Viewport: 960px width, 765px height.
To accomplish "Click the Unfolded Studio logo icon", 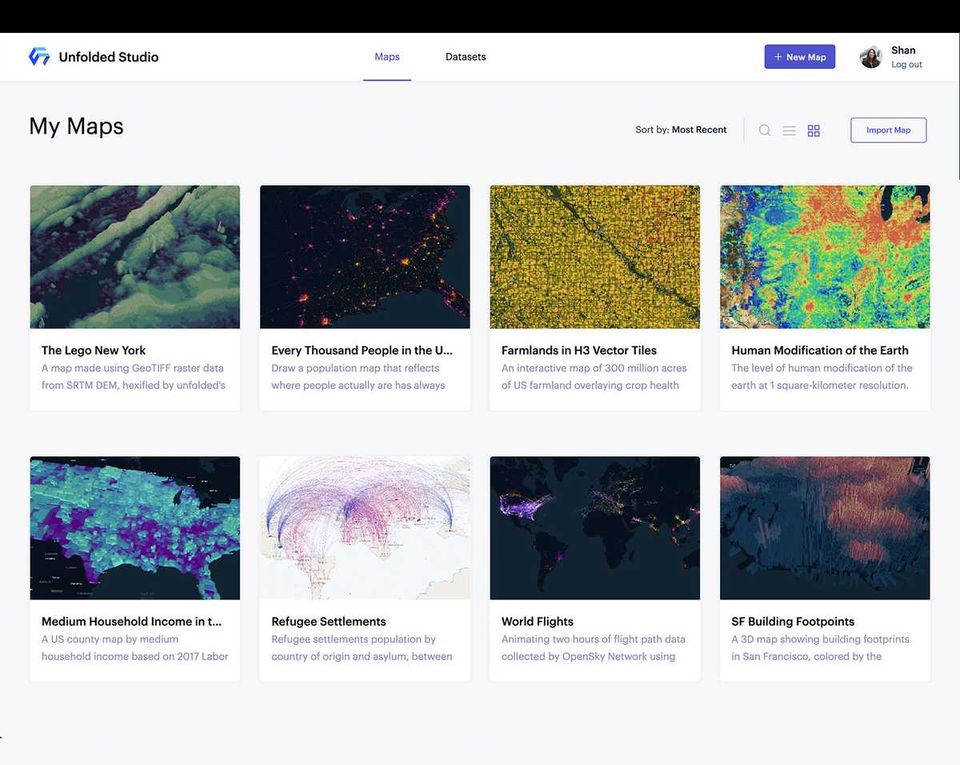I will tap(39, 56).
